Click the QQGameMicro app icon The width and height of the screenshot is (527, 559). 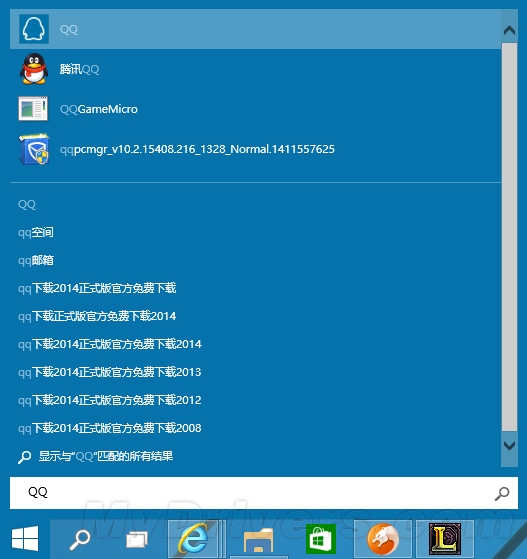point(33,108)
